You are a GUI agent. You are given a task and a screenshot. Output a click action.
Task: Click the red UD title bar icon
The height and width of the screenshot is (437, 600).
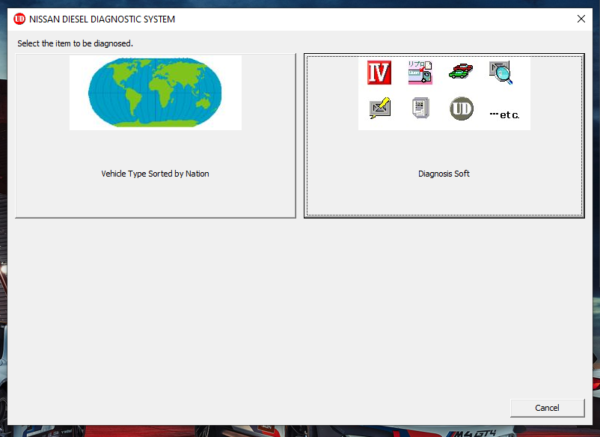click(x=19, y=19)
